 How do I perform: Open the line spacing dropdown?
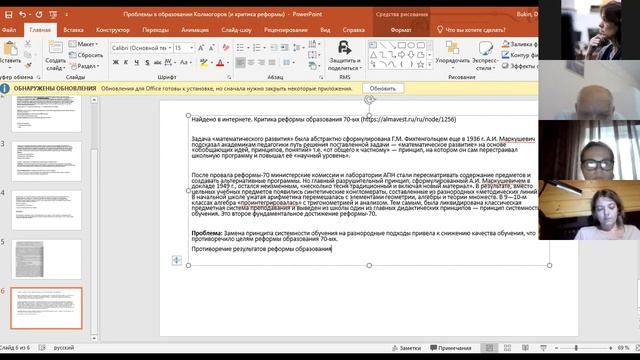pyautogui.click(x=298, y=48)
